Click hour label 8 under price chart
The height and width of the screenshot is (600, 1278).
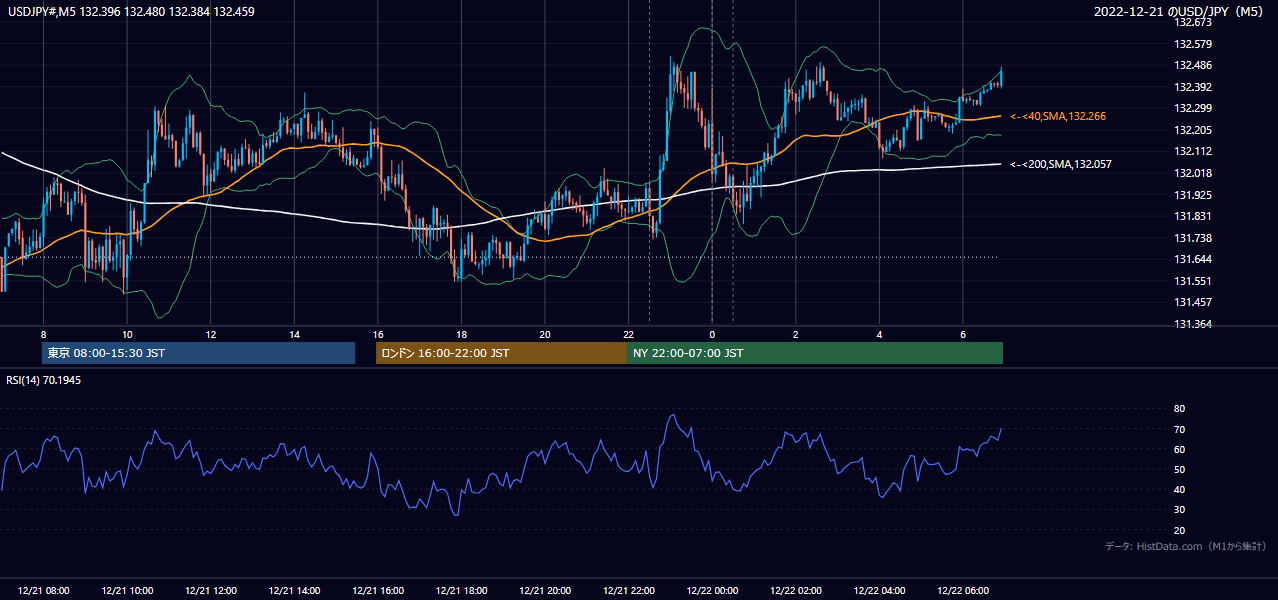43,334
